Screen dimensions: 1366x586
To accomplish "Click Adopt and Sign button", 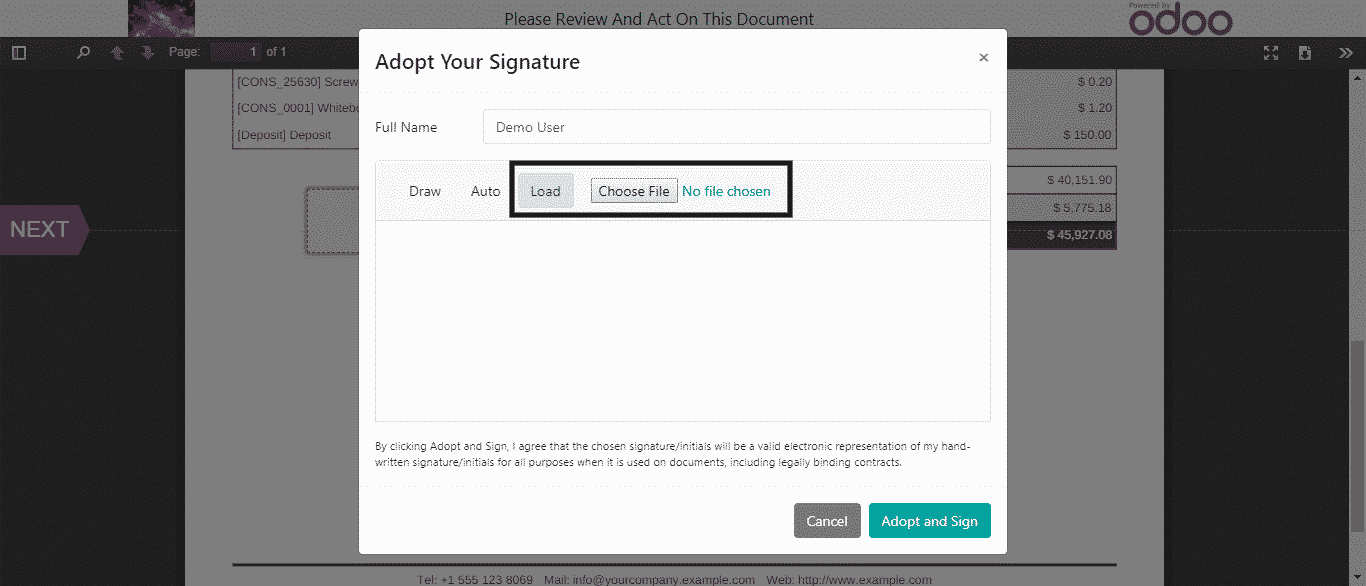I will point(929,521).
